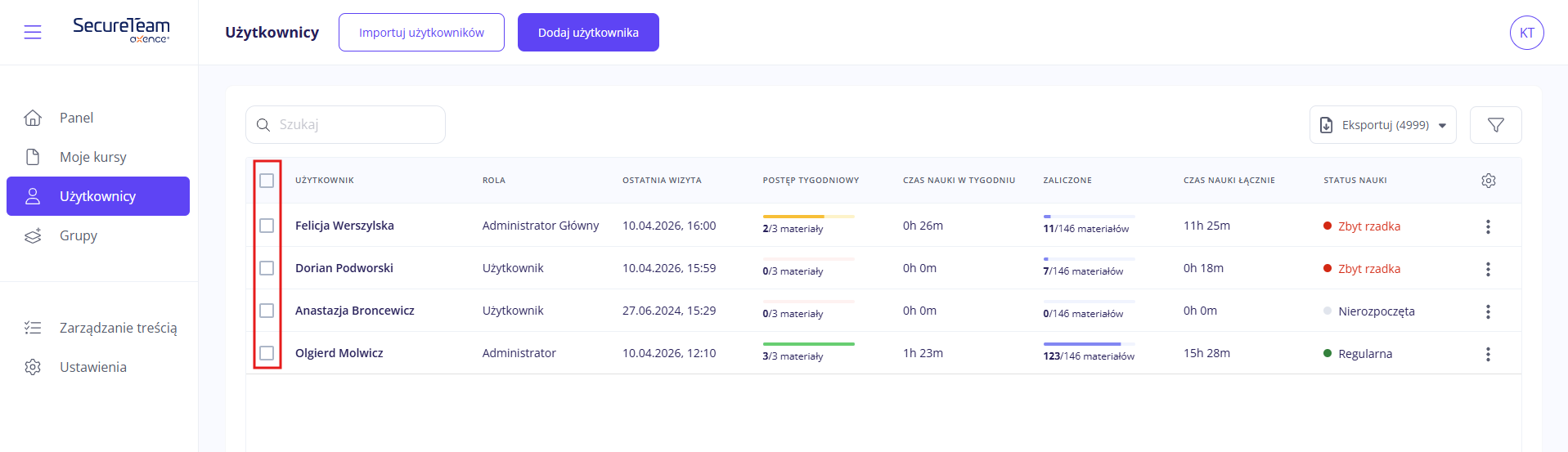1568x452 pixels.
Task: Open table column settings gear
Action: click(1488, 181)
